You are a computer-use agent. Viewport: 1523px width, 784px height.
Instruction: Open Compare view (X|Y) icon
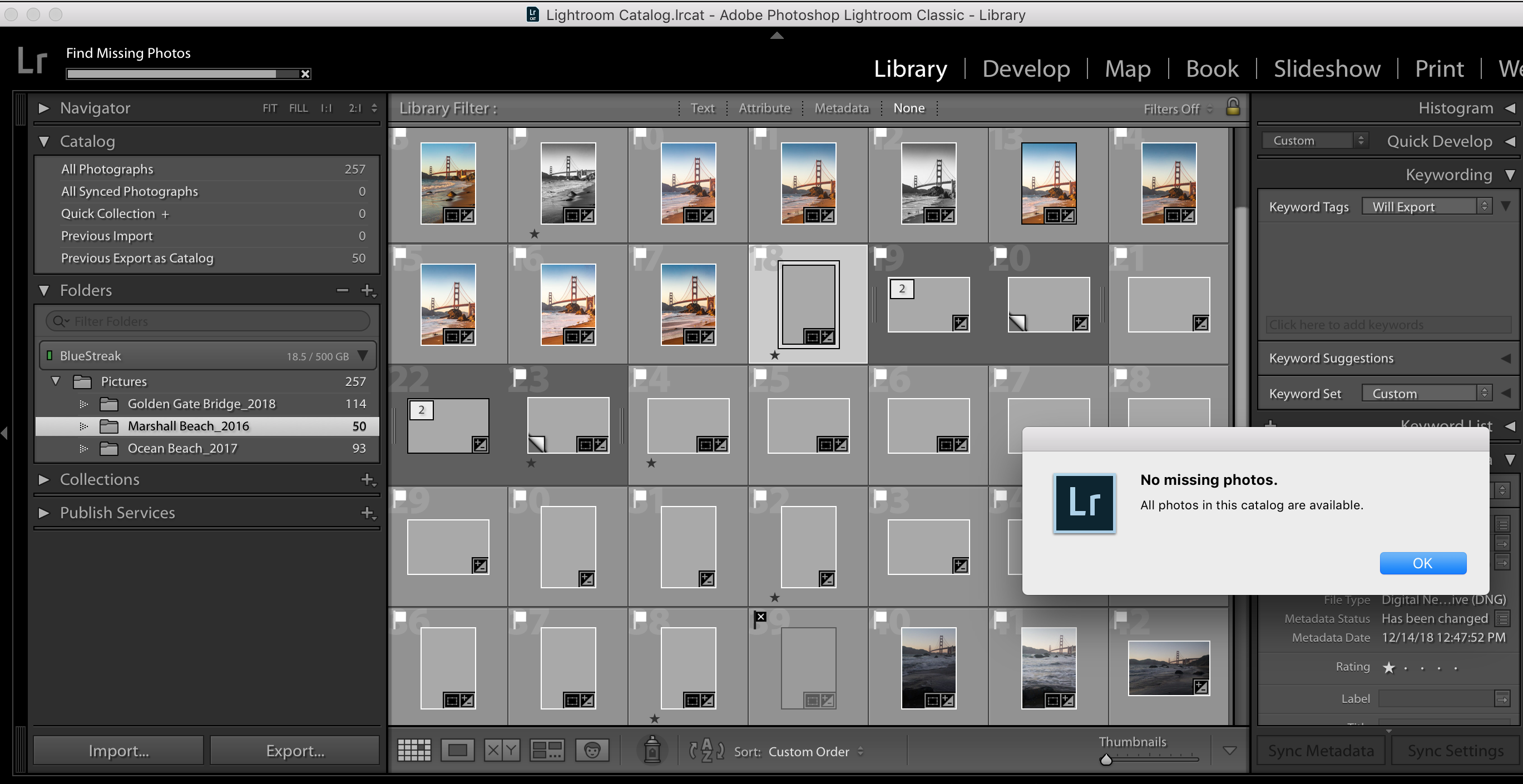point(502,750)
